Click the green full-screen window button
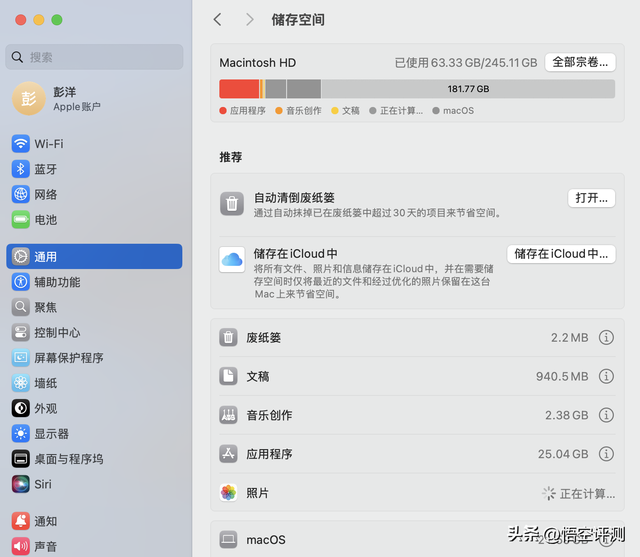 tap(57, 20)
